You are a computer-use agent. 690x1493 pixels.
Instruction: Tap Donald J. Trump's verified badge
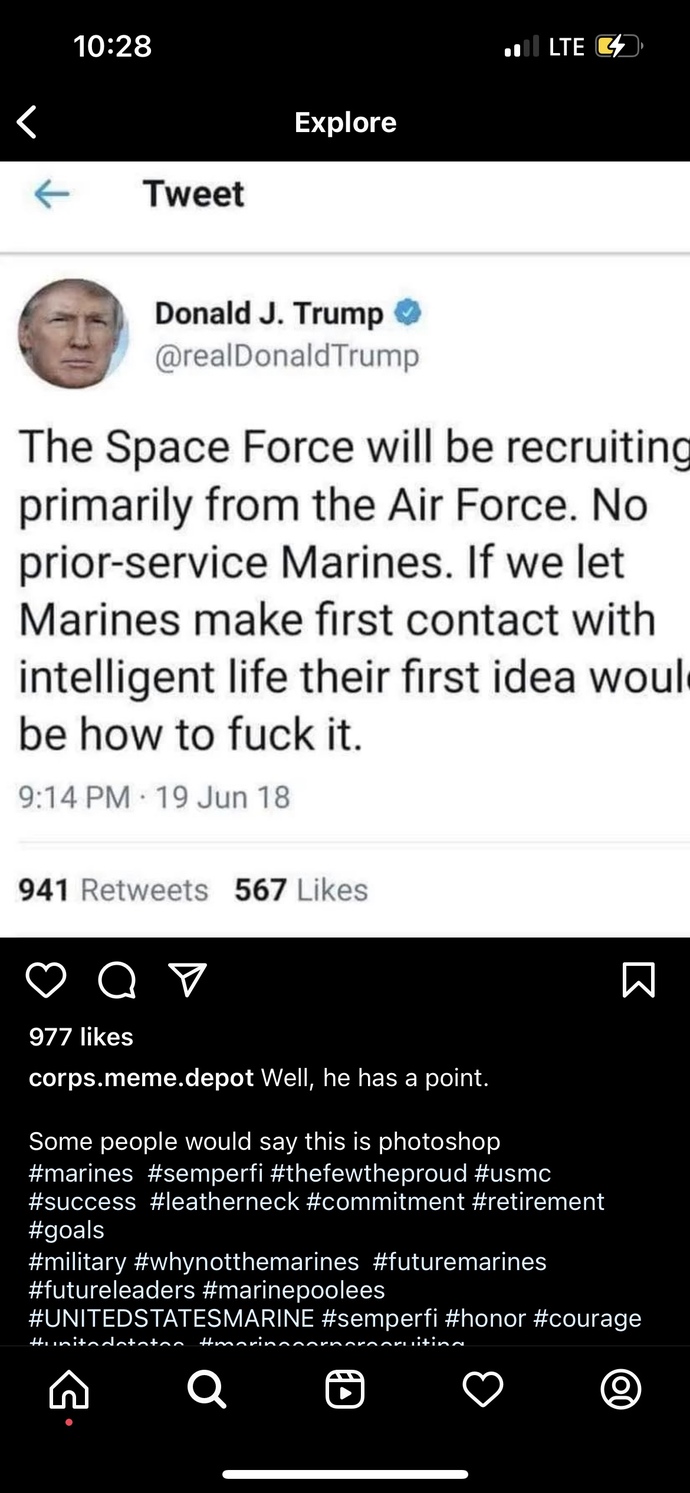(408, 313)
